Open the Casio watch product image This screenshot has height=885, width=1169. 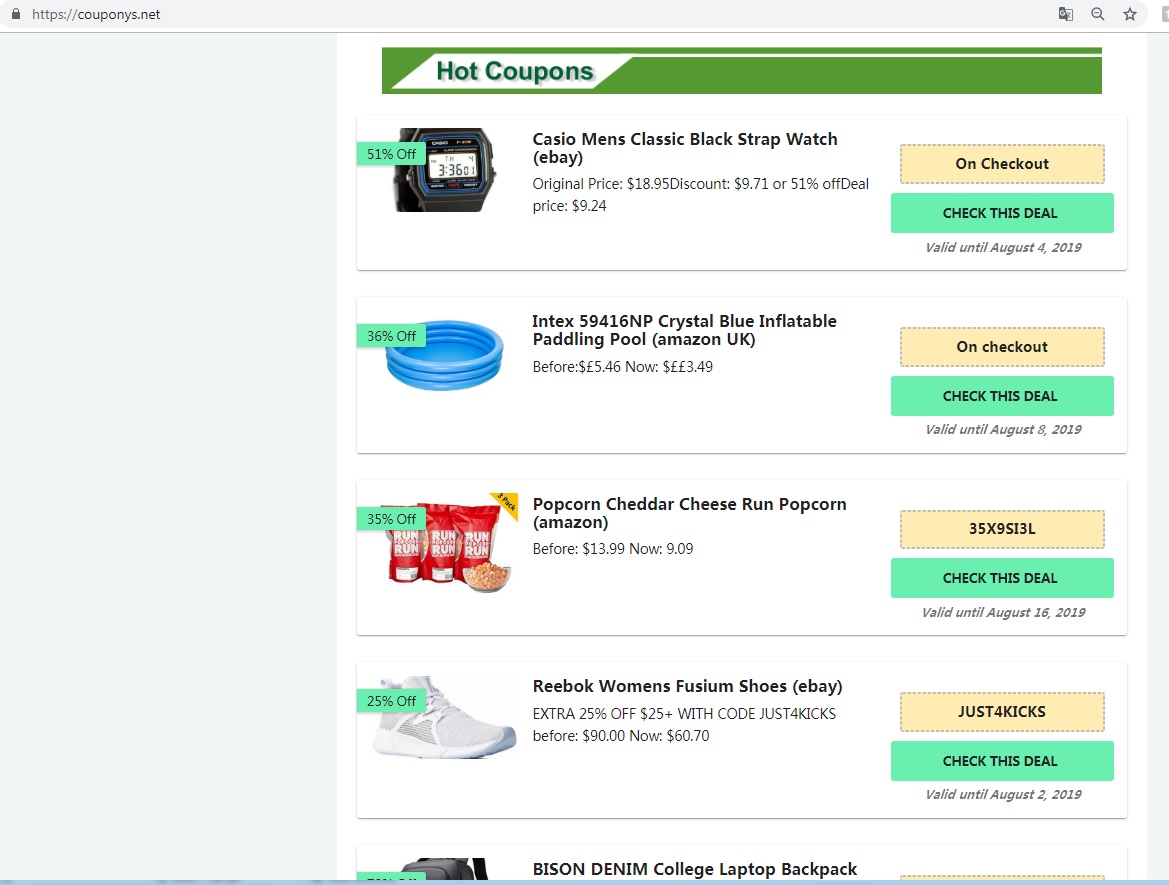[444, 170]
